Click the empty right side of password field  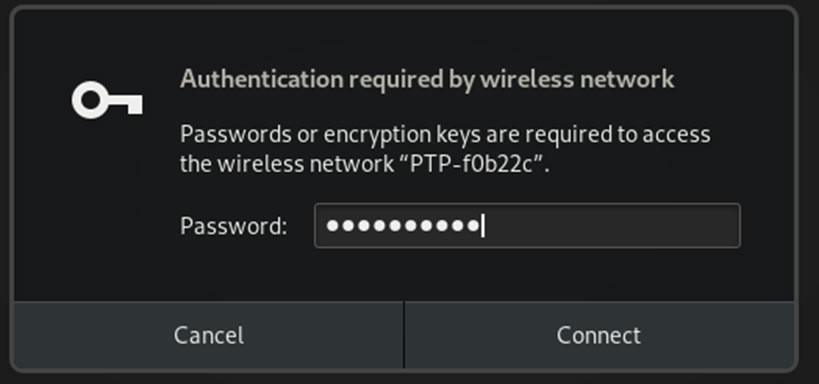pyautogui.click(x=611, y=226)
